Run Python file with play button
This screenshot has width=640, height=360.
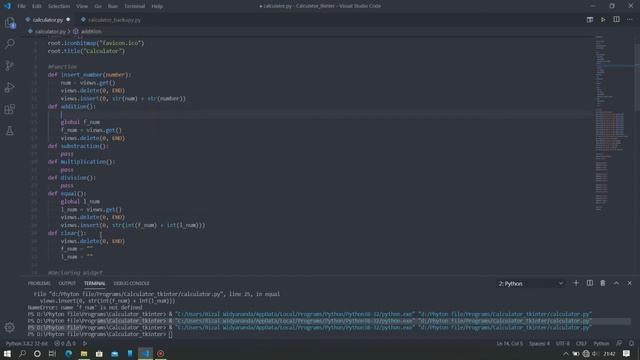[x=603, y=20]
